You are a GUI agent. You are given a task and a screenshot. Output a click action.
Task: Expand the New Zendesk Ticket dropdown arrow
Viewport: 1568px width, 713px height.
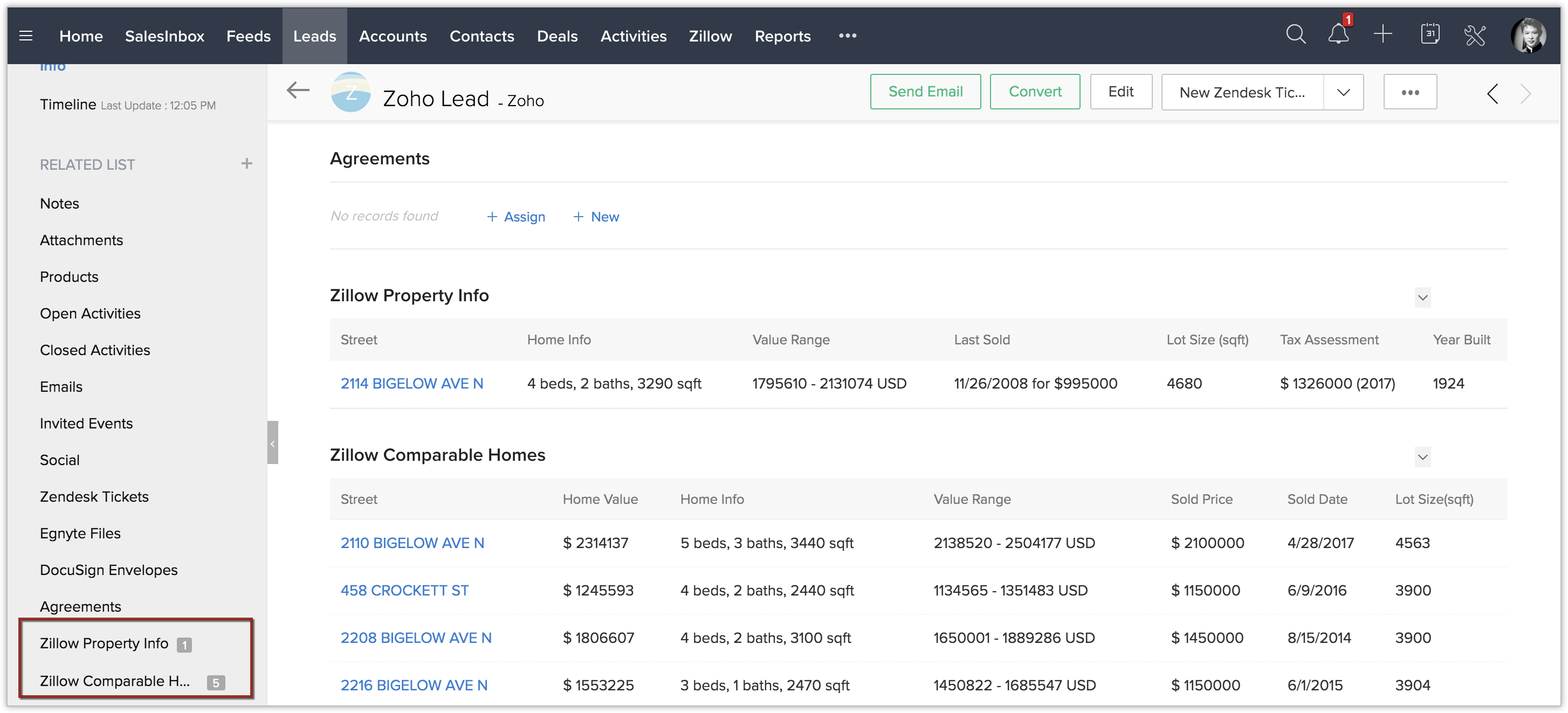click(x=1343, y=93)
